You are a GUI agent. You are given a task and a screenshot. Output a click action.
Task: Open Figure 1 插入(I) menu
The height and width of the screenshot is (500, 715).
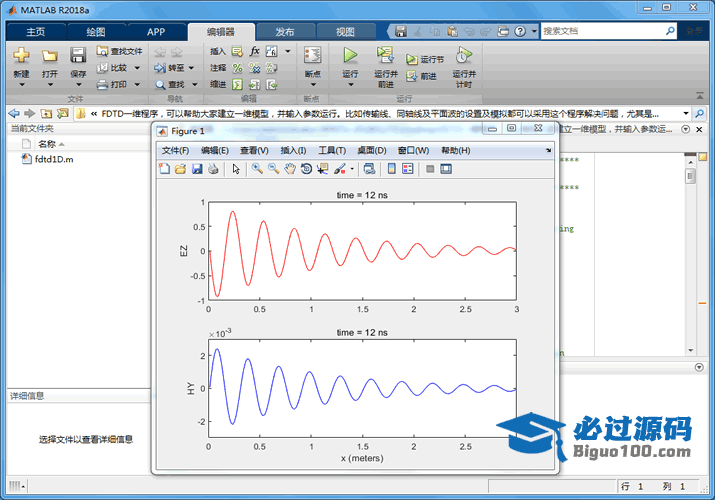click(x=293, y=150)
